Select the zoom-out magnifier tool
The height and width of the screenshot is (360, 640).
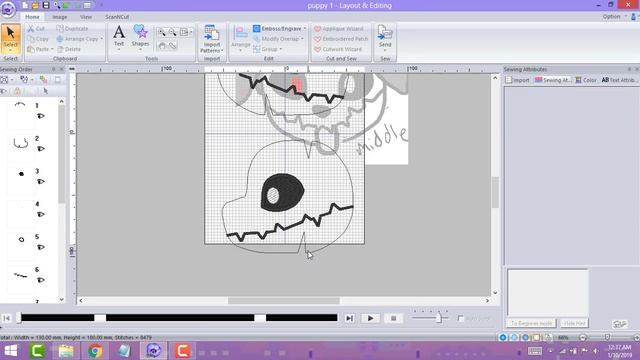tap(173, 32)
